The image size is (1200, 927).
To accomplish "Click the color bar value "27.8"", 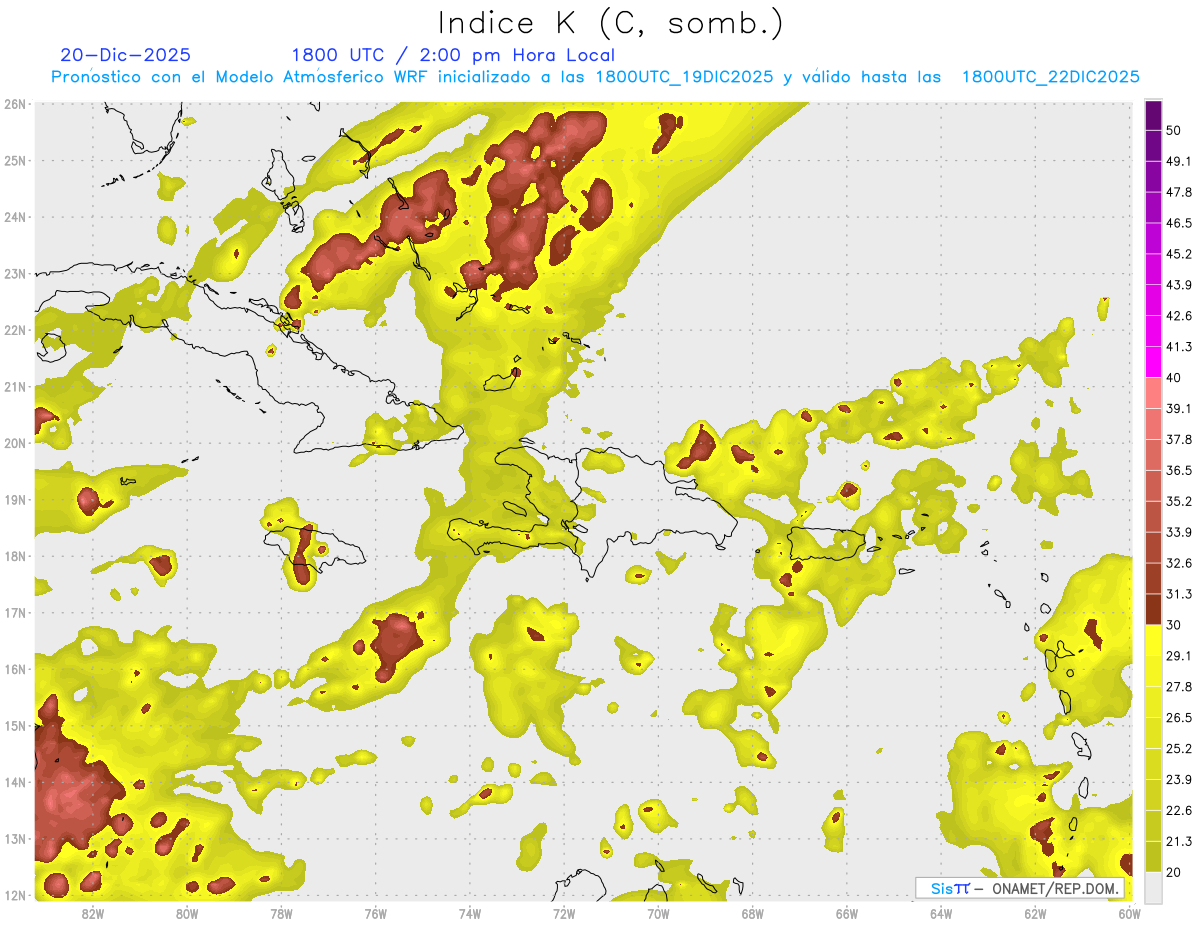I will [1179, 687].
